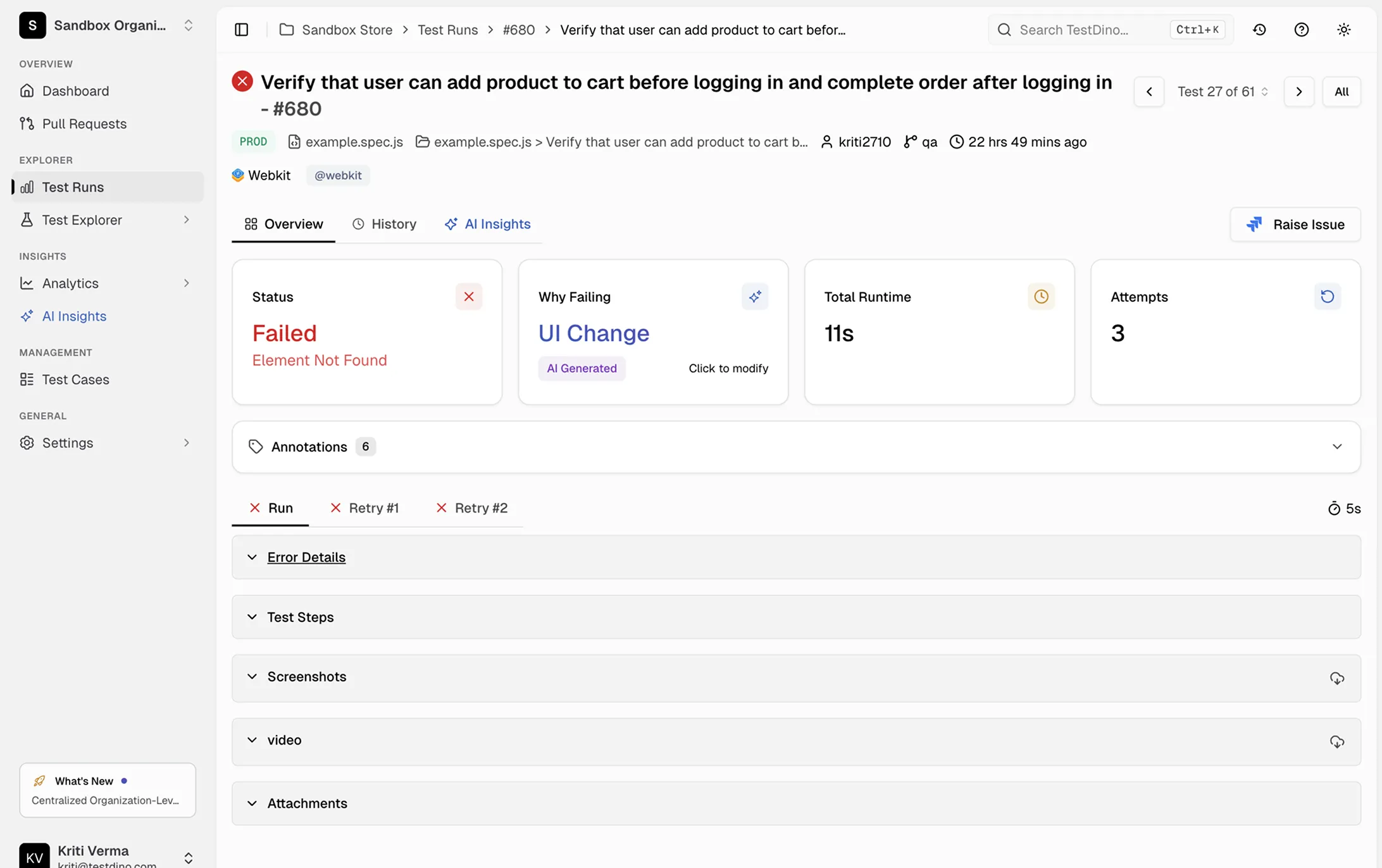The height and width of the screenshot is (868, 1382).
Task: Click the Total Runtime clock icon
Action: click(x=1041, y=297)
